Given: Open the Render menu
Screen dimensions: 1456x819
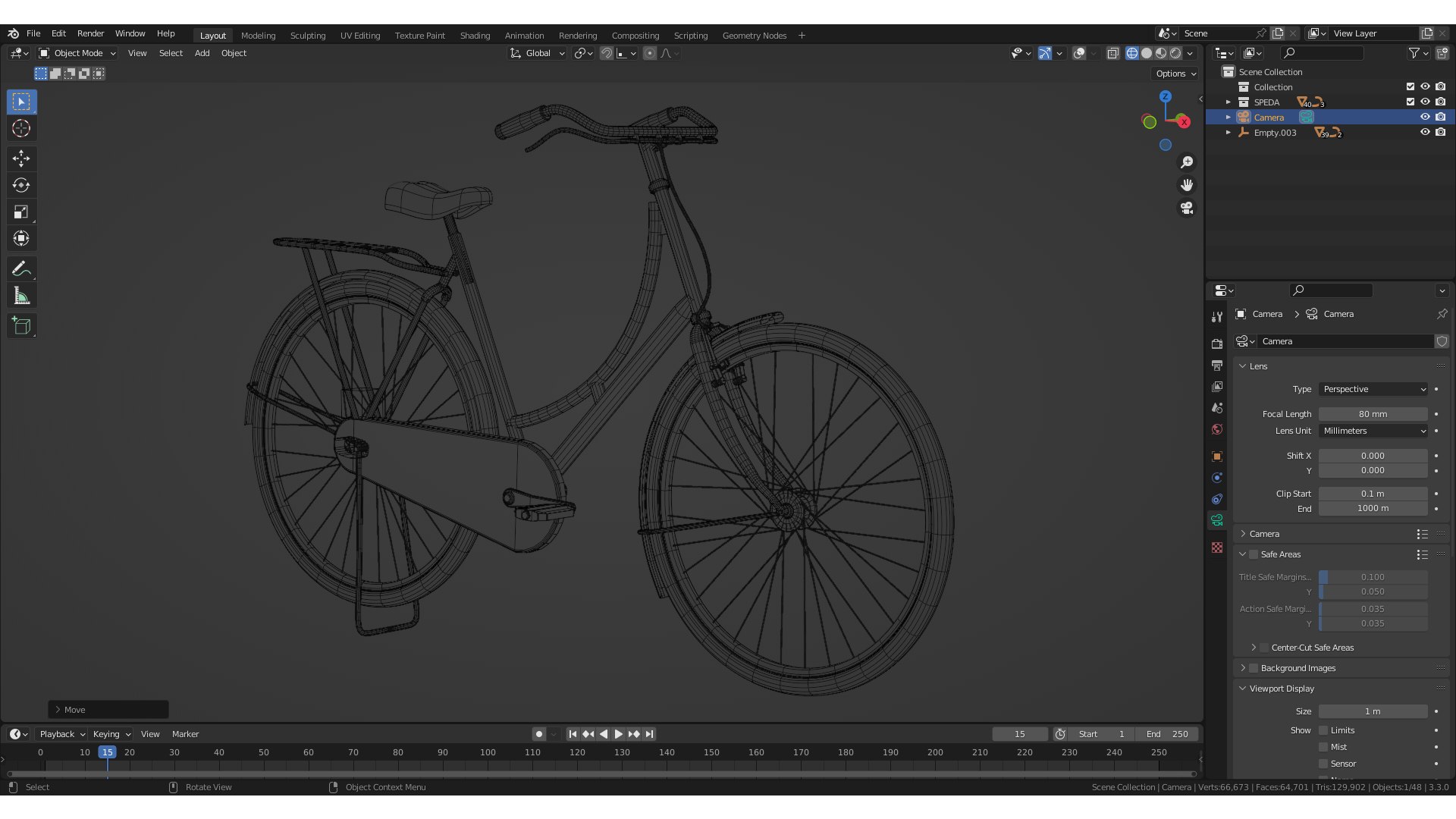Looking at the screenshot, I should pyautogui.click(x=90, y=33).
